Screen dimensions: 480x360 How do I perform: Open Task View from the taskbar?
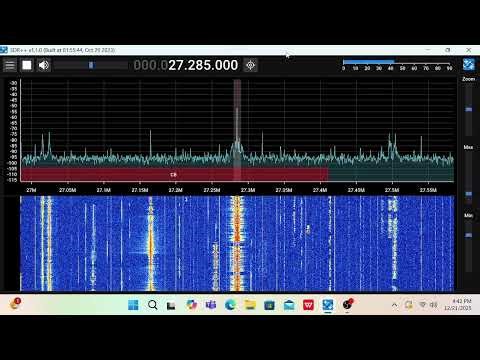tap(171, 305)
